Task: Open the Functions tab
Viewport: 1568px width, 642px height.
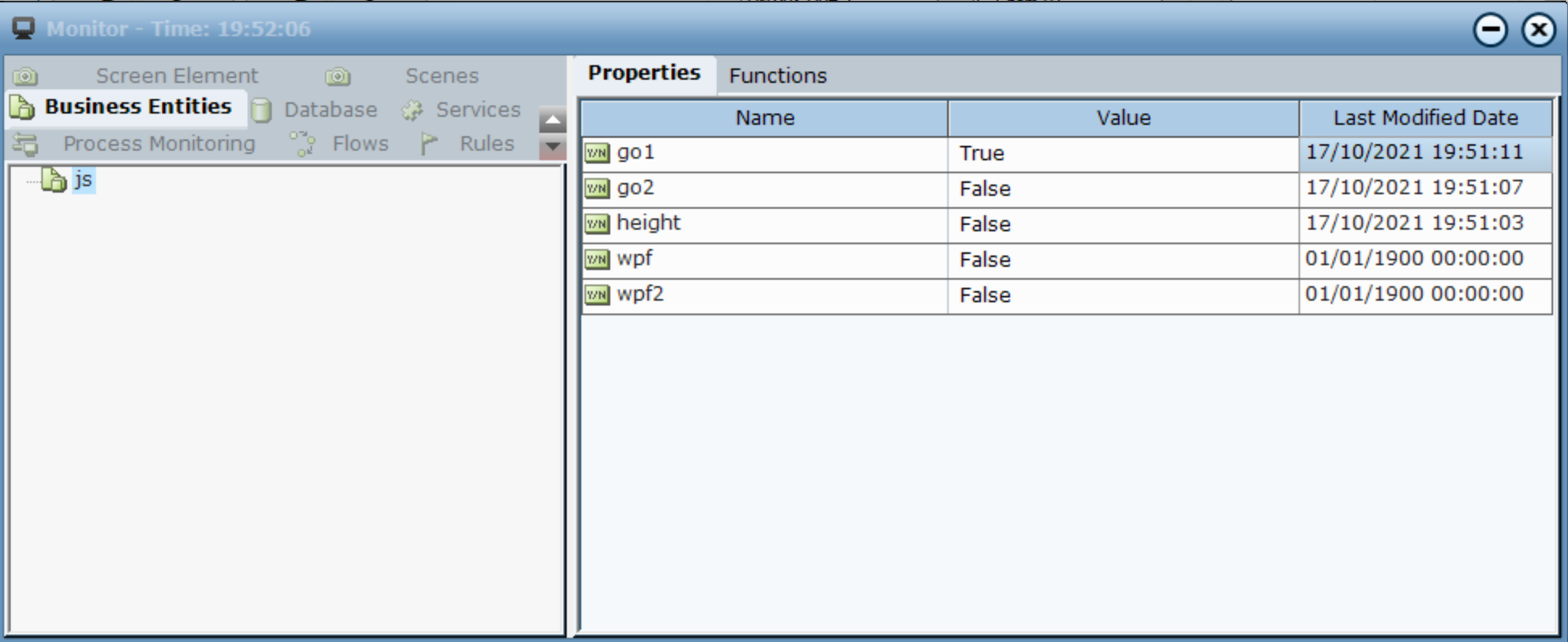Action: point(777,76)
